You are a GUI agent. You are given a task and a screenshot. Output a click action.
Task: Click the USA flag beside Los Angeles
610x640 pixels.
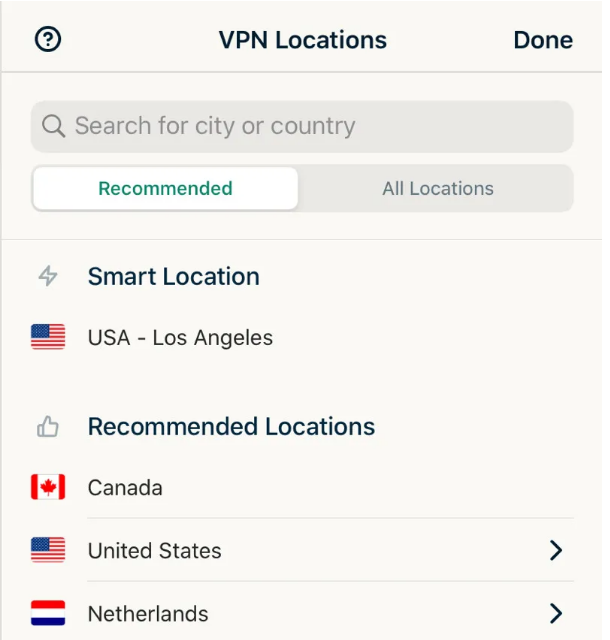pos(48,338)
